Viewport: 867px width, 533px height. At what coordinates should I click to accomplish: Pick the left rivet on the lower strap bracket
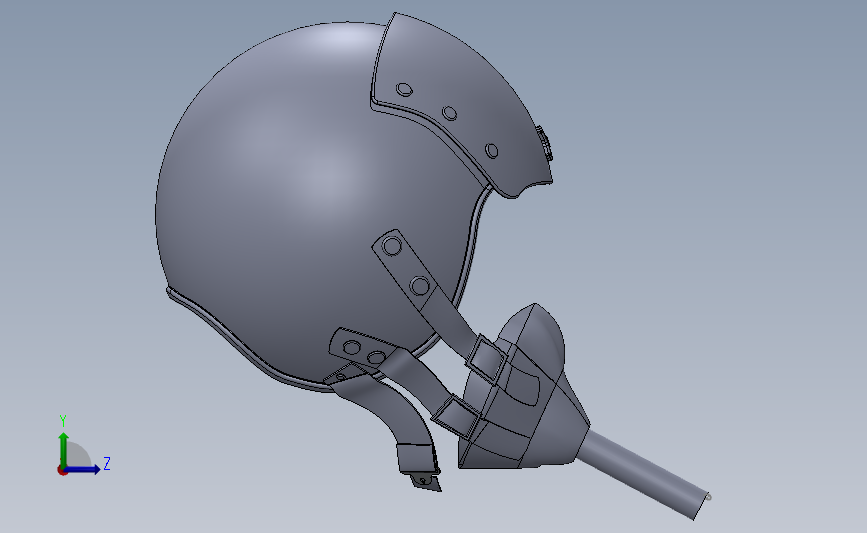352,348
